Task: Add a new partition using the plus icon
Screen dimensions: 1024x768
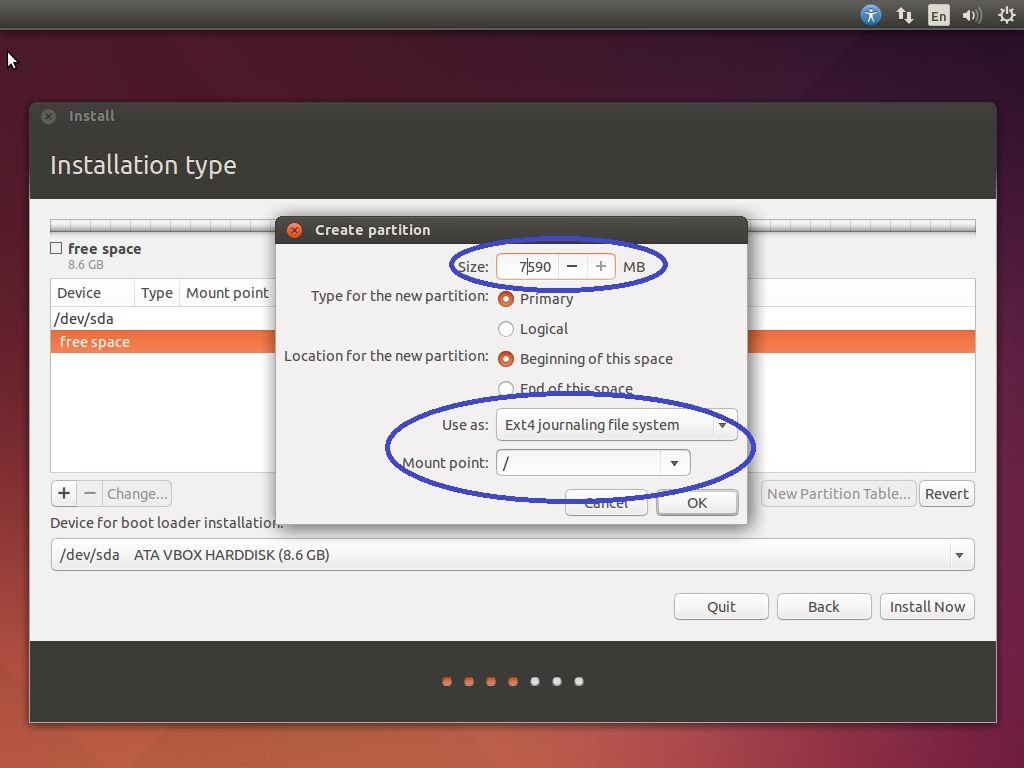Action: click(63, 493)
